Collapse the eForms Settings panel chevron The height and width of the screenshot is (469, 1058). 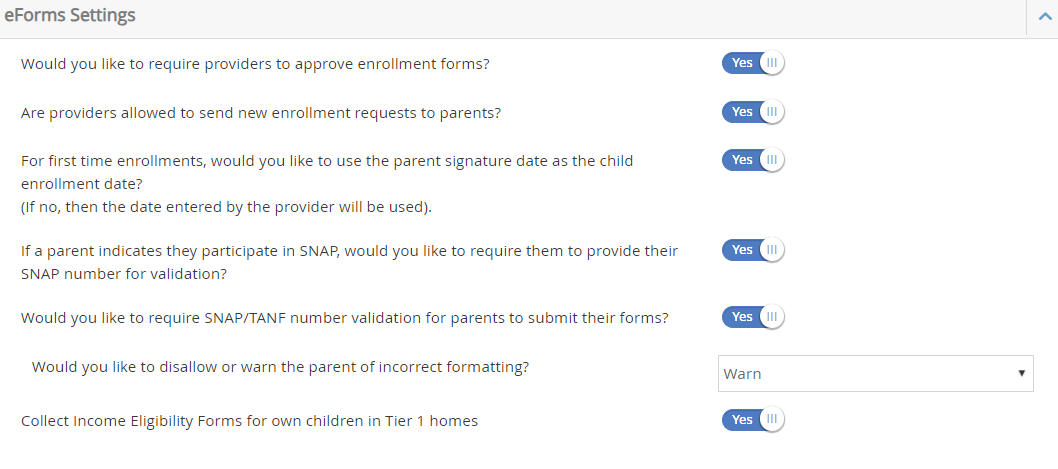(x=1045, y=17)
